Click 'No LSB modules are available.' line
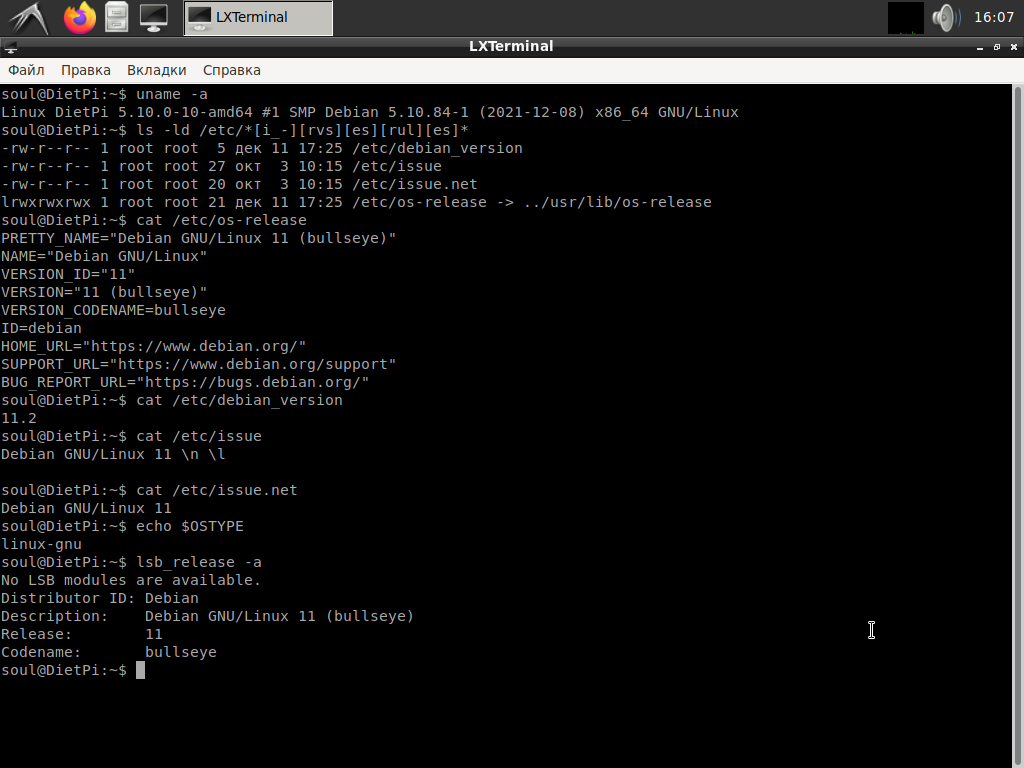This screenshot has height=768, width=1024. [131, 580]
